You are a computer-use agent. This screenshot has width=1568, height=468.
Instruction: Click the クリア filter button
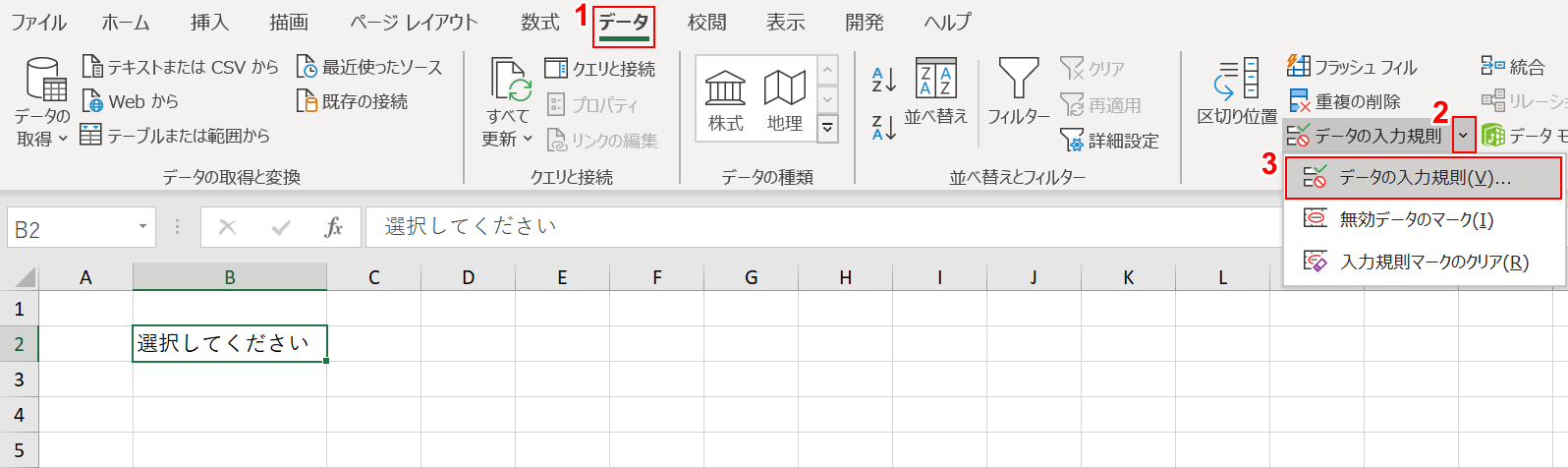[x=1092, y=69]
